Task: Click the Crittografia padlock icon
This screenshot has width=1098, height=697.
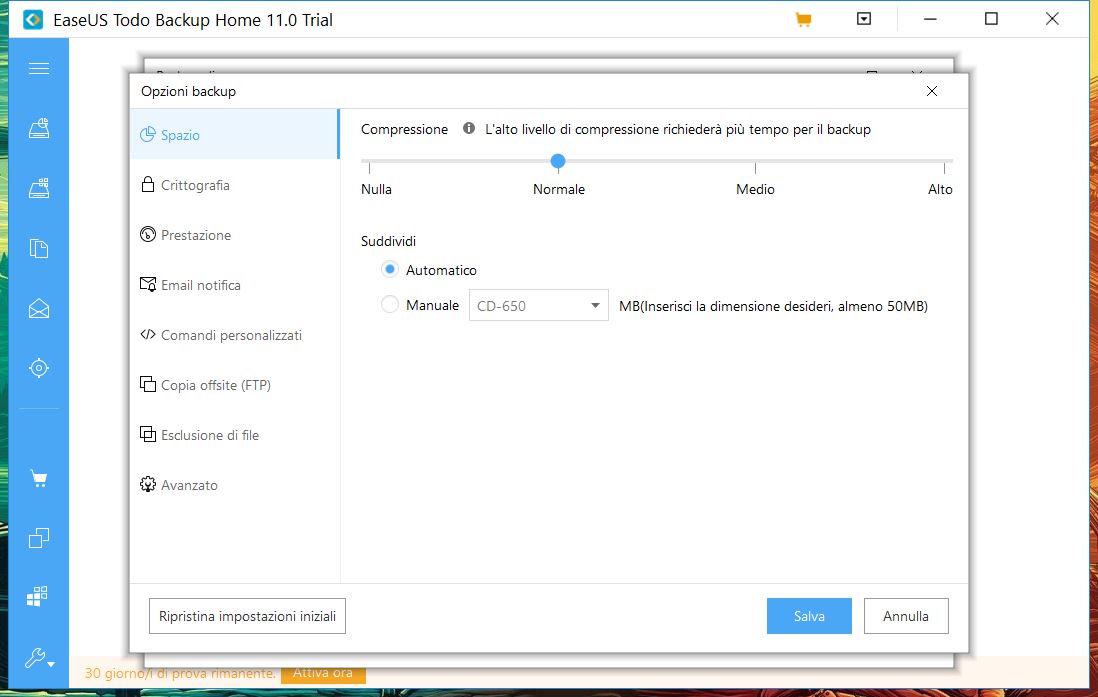Action: point(147,184)
